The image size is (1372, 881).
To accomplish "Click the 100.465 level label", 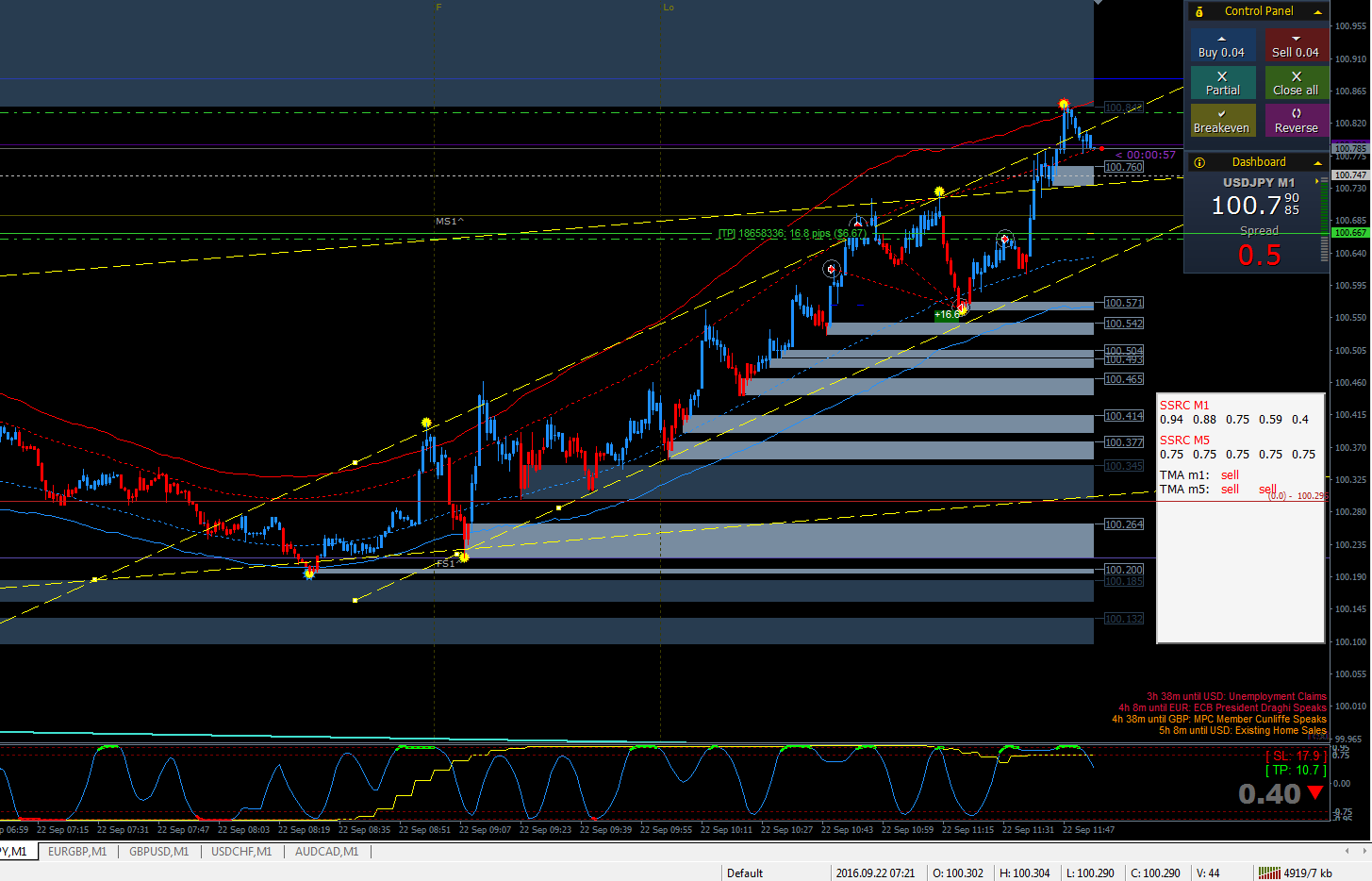I will click(1123, 379).
